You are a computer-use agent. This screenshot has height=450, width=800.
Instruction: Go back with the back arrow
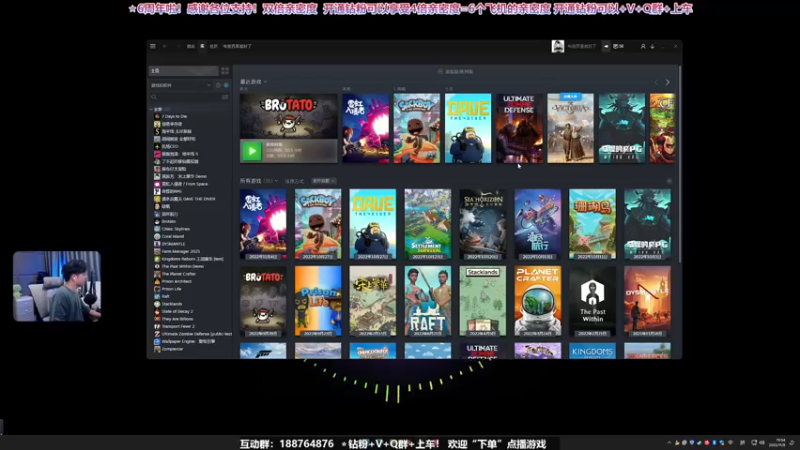click(x=165, y=46)
